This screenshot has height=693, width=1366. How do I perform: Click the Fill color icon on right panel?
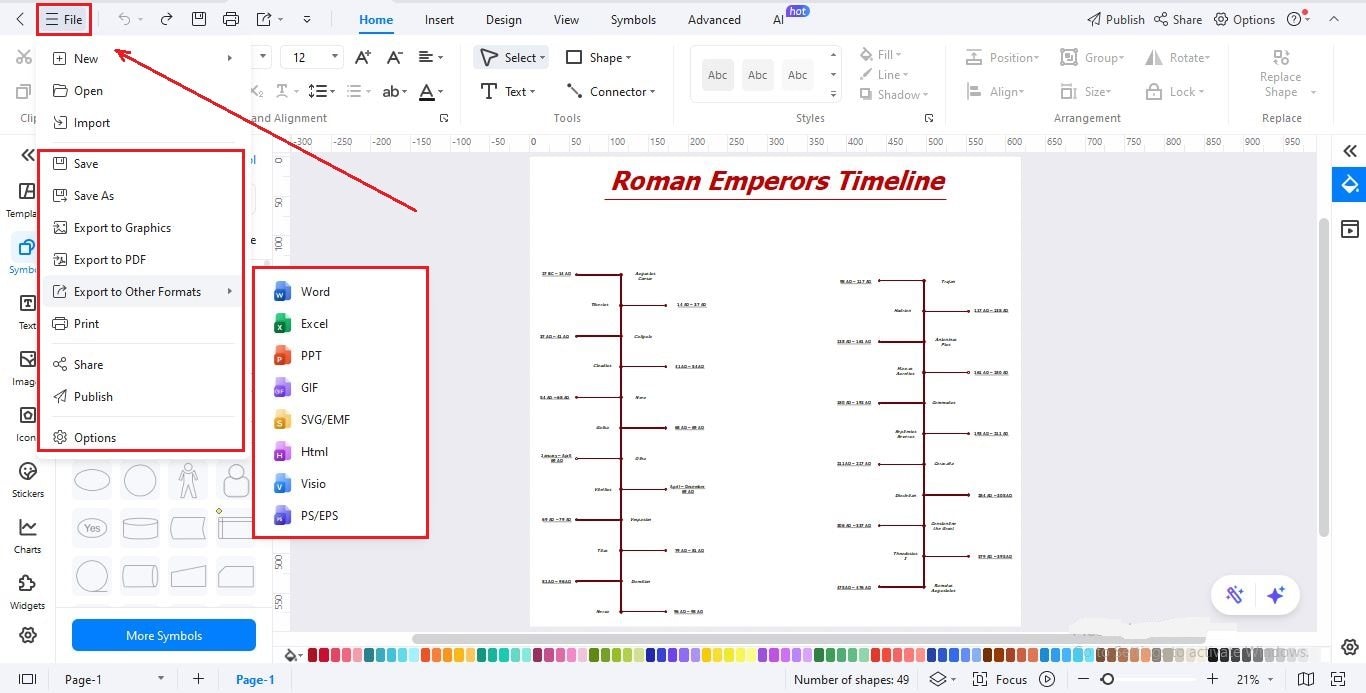pyautogui.click(x=866, y=53)
